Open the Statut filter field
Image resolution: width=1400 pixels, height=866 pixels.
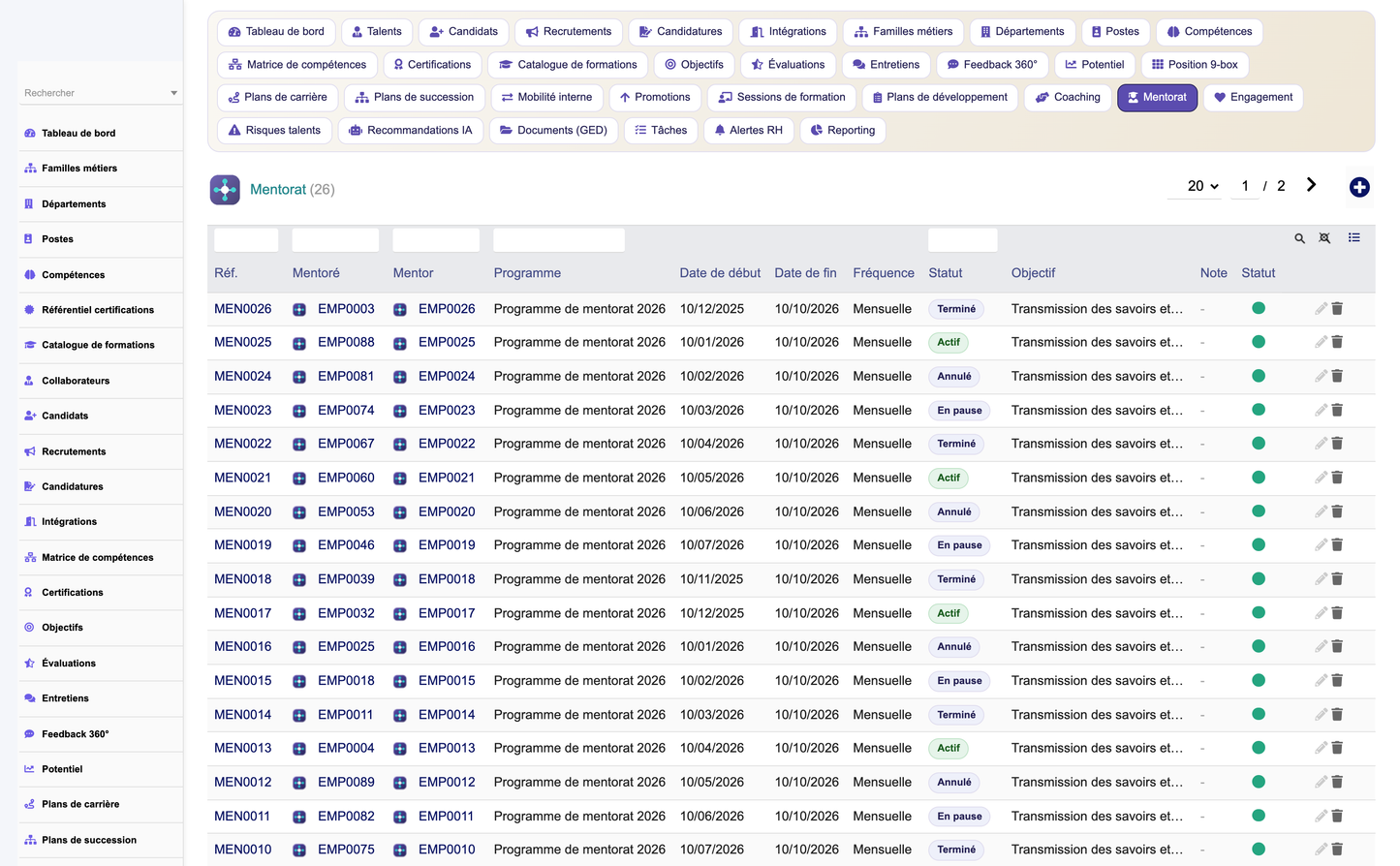962,240
